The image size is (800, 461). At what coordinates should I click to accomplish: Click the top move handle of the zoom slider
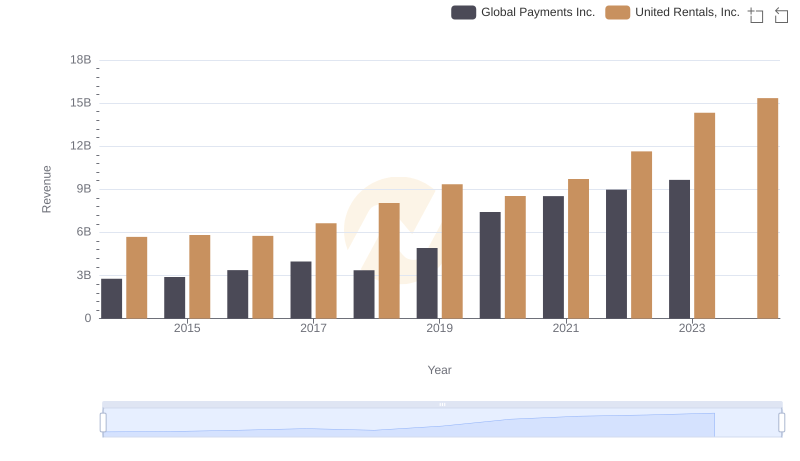[442, 404]
